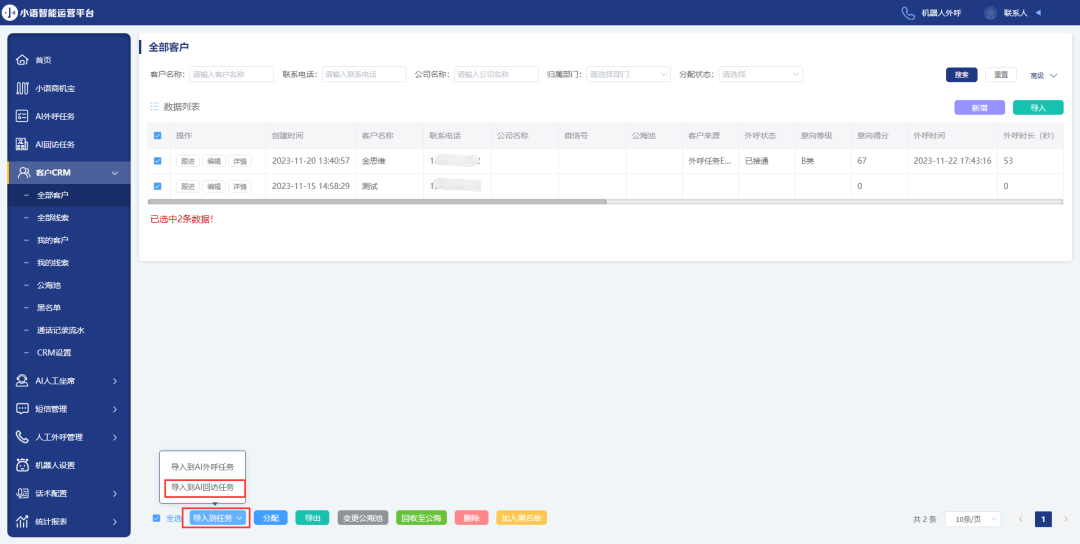The image size is (1080, 544).
Task: Click the 分配 button in bottom bar
Action: pyautogui.click(x=271, y=518)
